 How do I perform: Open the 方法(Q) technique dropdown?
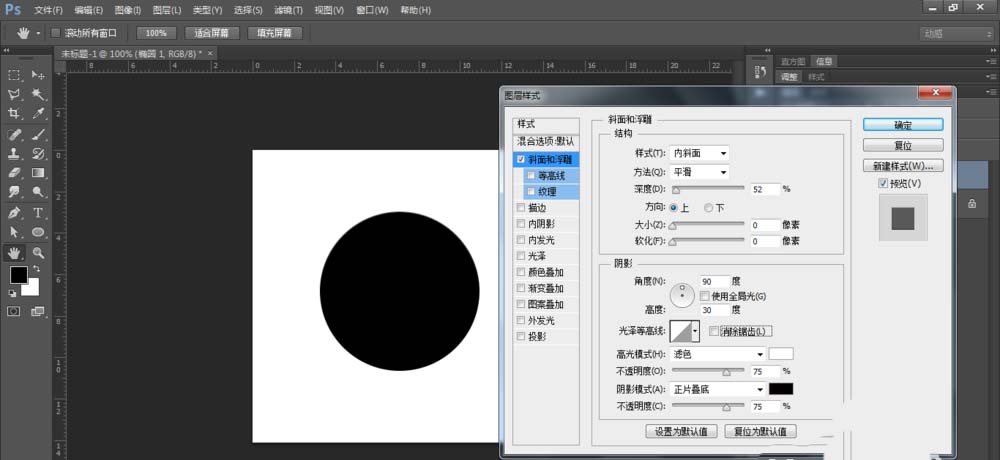click(x=699, y=172)
